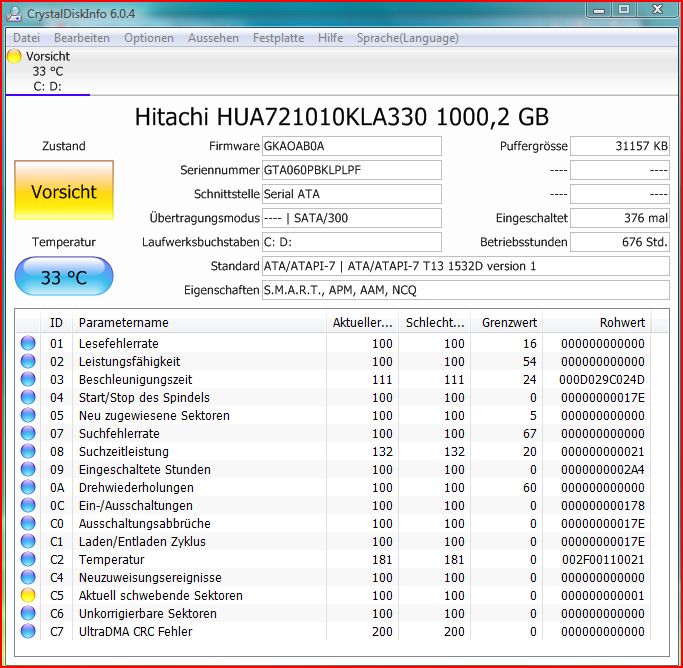Image resolution: width=683 pixels, height=668 pixels.
Task: Click raw value 000D029C024D
Action: click(x=602, y=380)
